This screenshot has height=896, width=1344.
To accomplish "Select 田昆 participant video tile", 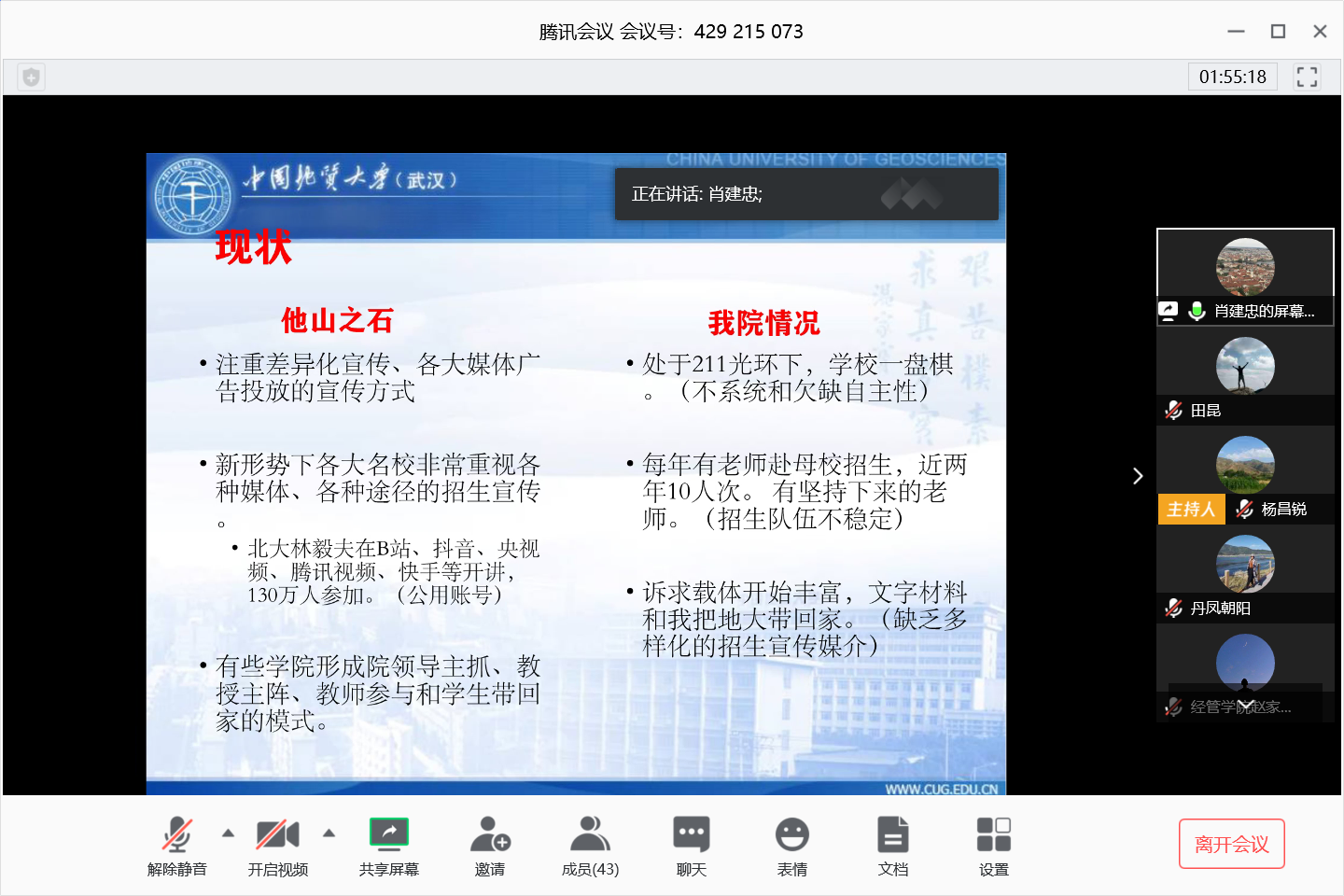I will [1245, 376].
